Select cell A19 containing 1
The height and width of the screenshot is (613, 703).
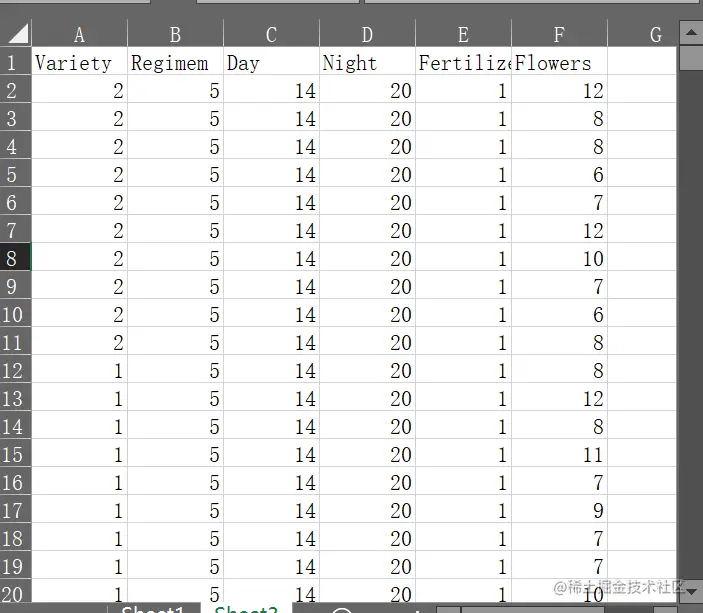pos(79,565)
